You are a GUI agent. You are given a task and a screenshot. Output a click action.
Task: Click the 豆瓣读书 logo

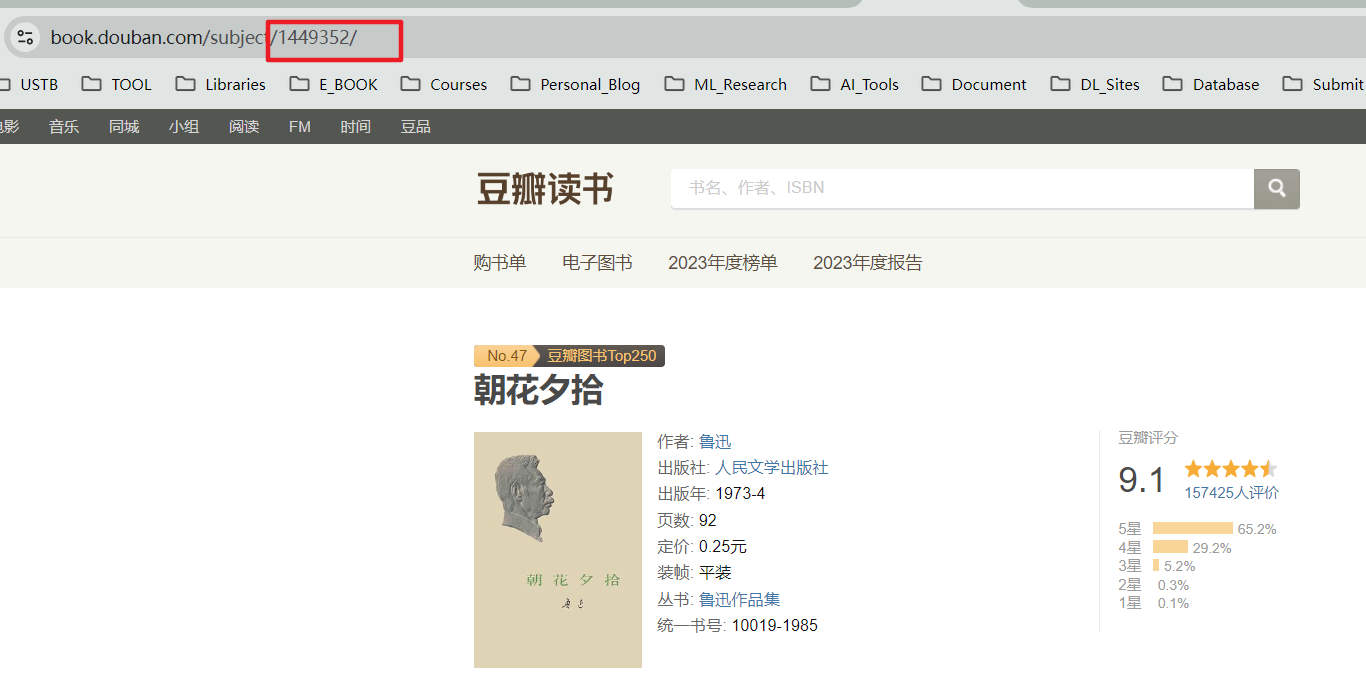pos(545,188)
